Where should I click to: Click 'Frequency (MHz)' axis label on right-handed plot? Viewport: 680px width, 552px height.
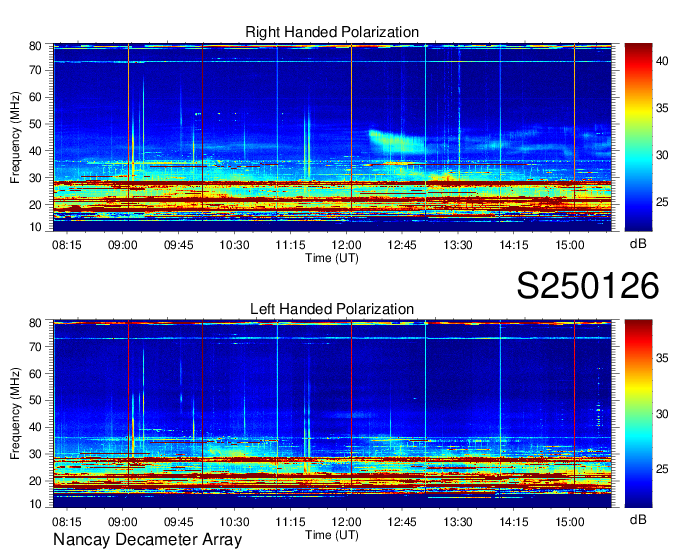point(15,137)
